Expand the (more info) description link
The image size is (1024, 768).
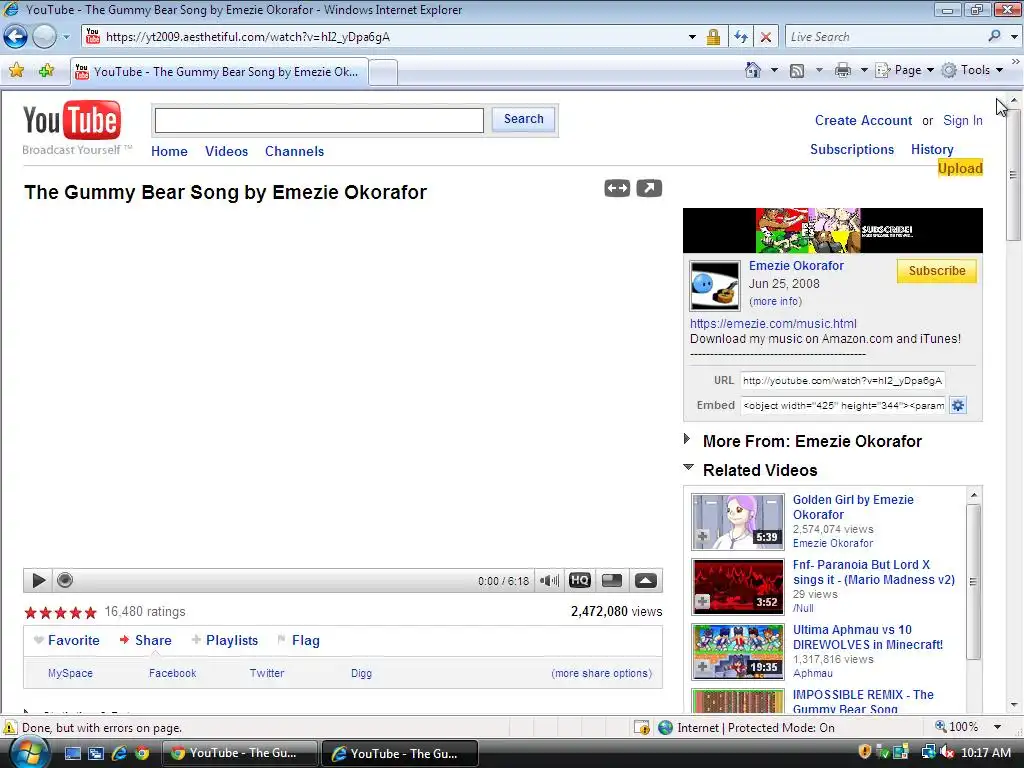[775, 301]
